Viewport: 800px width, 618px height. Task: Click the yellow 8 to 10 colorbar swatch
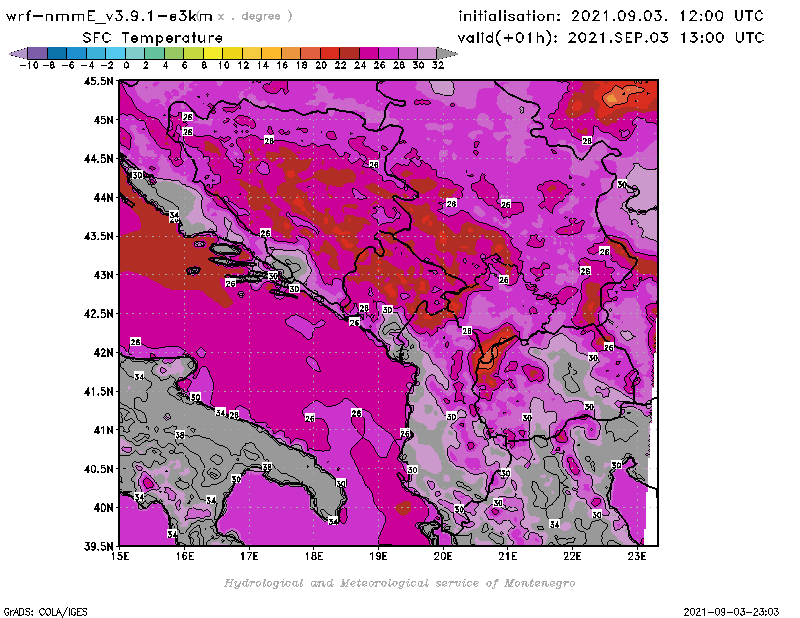point(213,53)
